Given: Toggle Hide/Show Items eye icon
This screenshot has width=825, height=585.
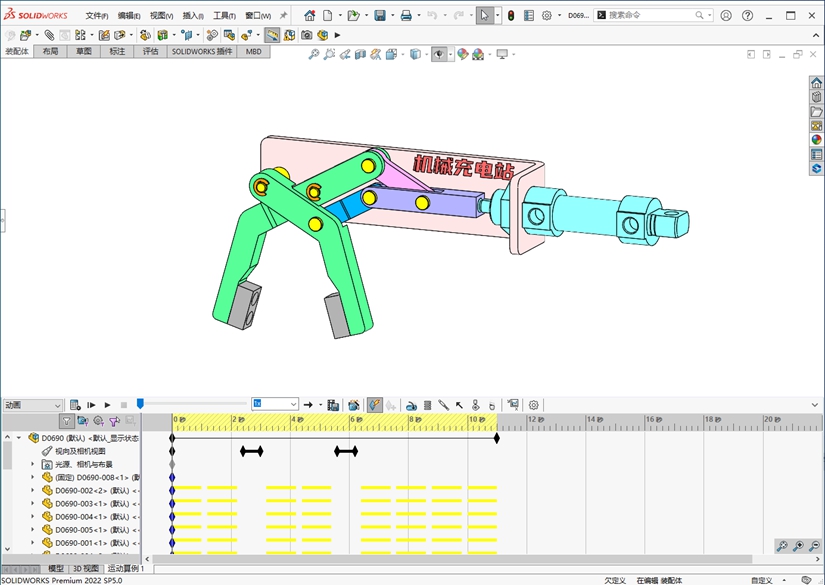Looking at the screenshot, I should click(438, 54).
